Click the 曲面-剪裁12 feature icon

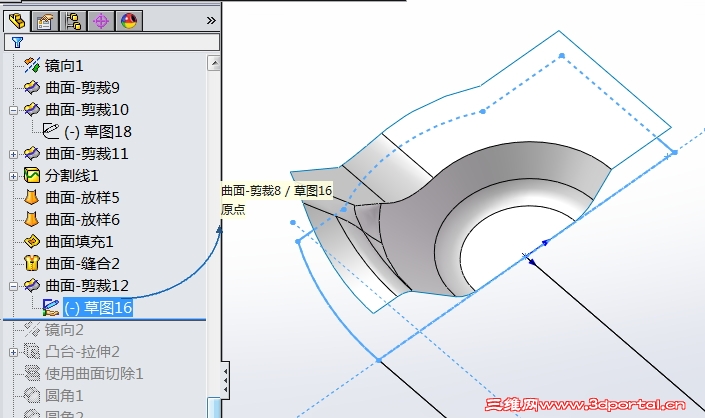coord(32,285)
